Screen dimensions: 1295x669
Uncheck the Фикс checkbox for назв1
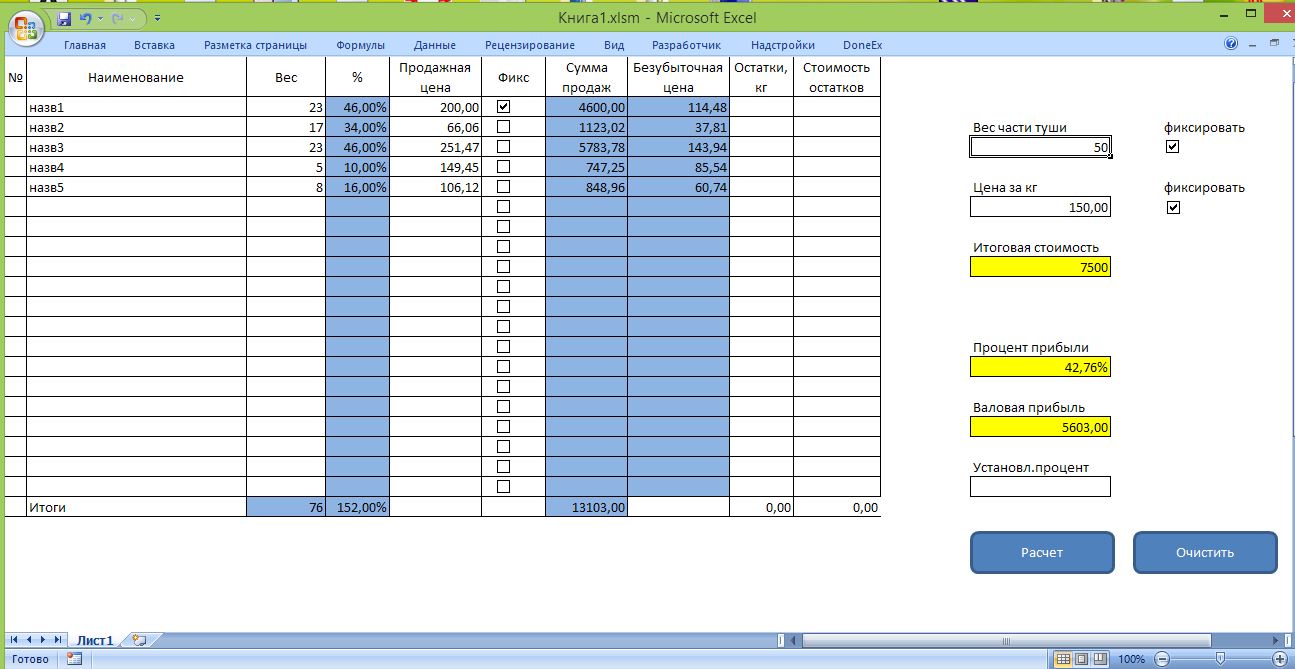tap(503, 106)
